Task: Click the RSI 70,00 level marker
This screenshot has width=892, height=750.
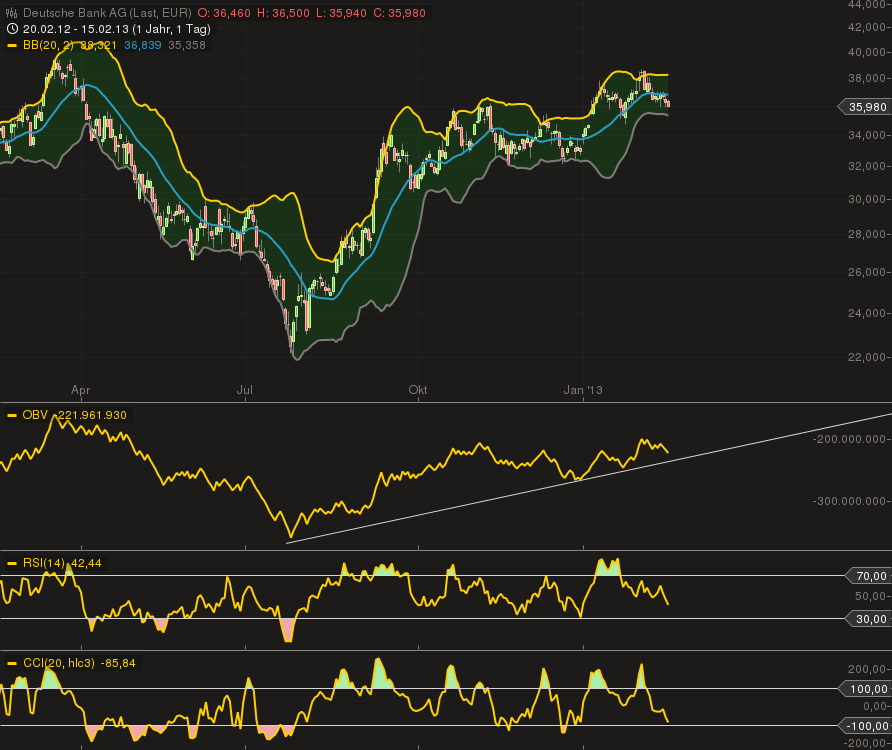Action: point(868,576)
